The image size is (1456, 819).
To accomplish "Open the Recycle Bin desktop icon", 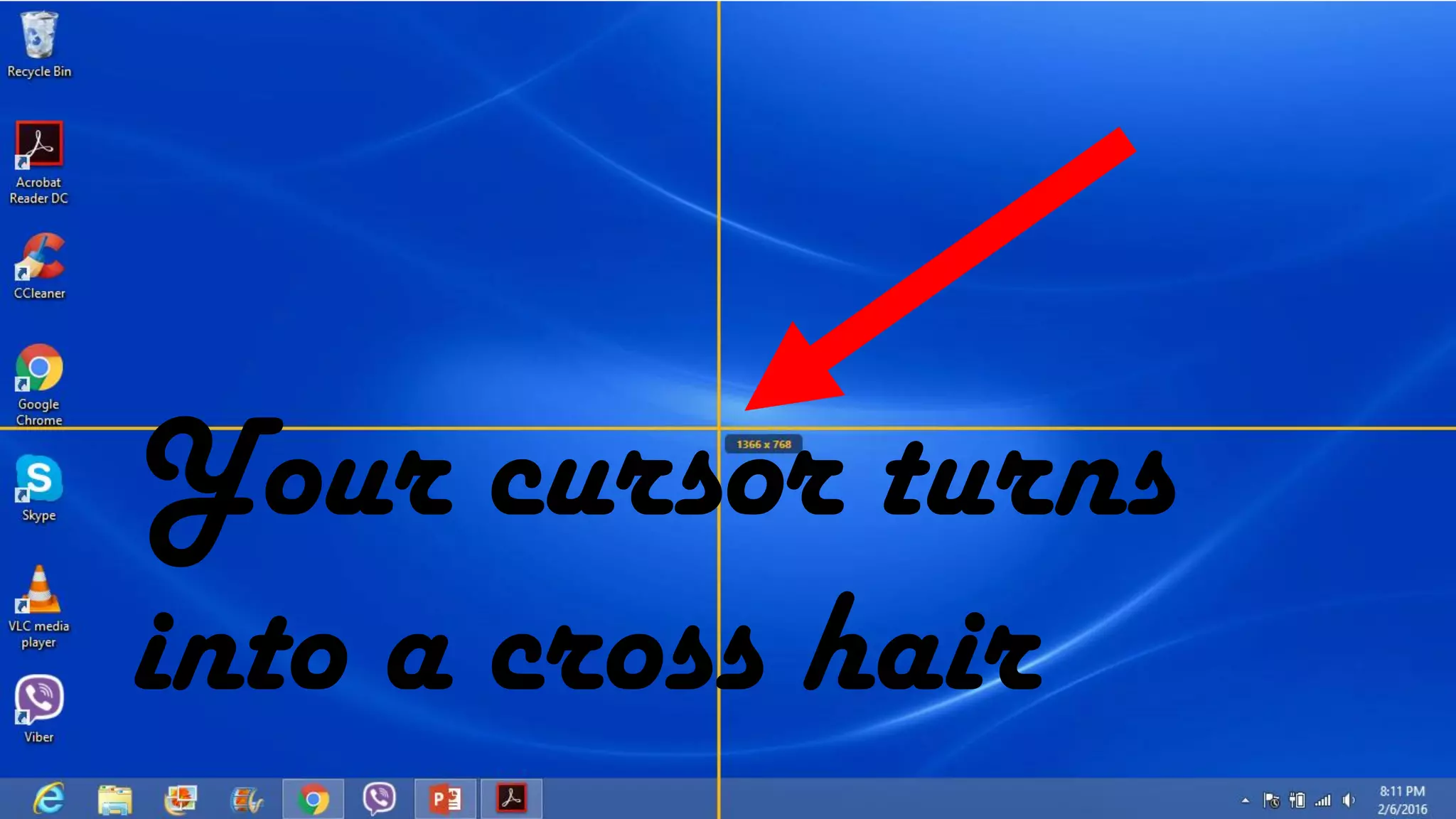I will [39, 44].
